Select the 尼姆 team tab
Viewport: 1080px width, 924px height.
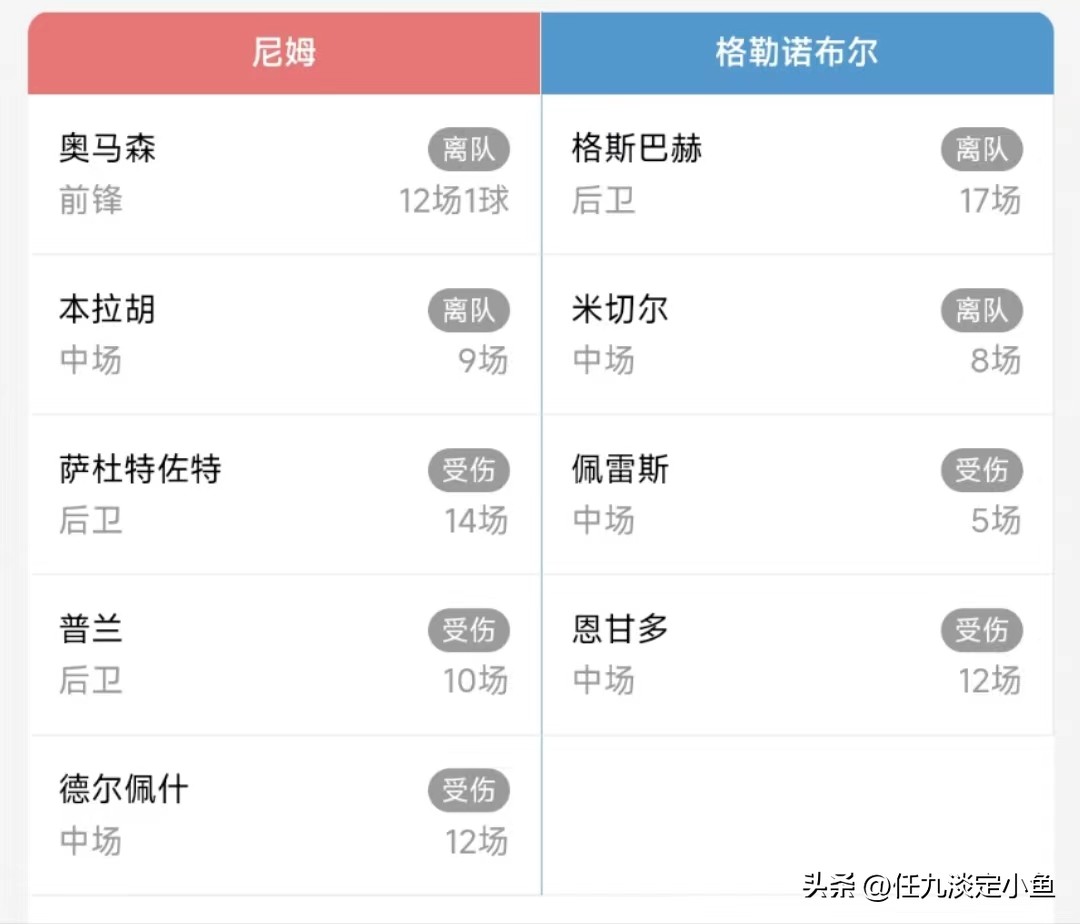coord(283,52)
